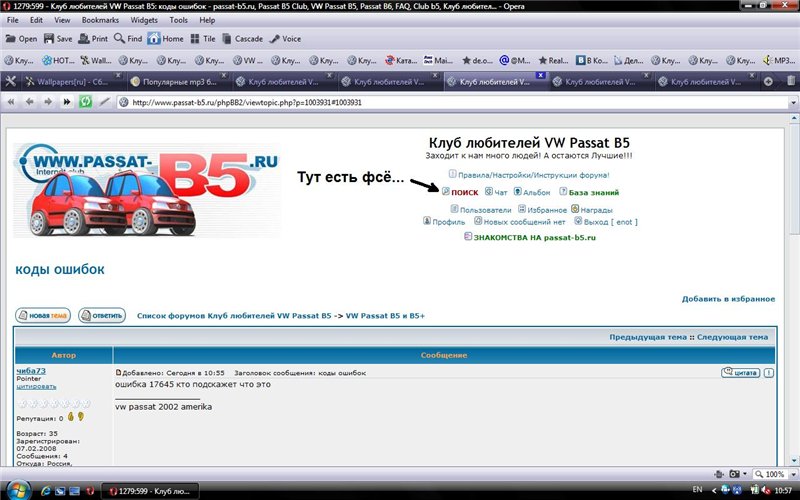
Task: Go back with the Back arrow
Action: 30,102
